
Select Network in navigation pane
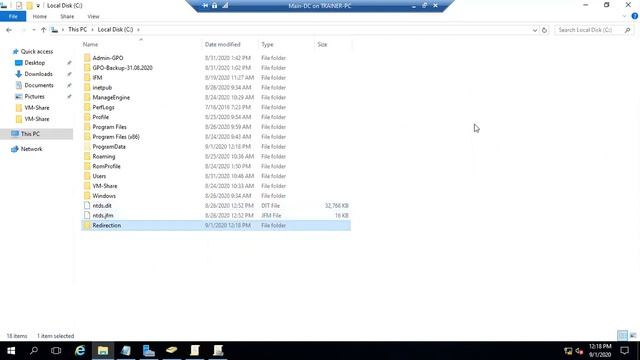pyautogui.click(x=31, y=149)
